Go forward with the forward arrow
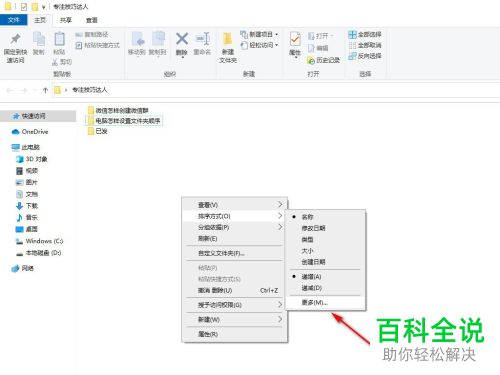This screenshot has height=375, width=500. click(23, 90)
